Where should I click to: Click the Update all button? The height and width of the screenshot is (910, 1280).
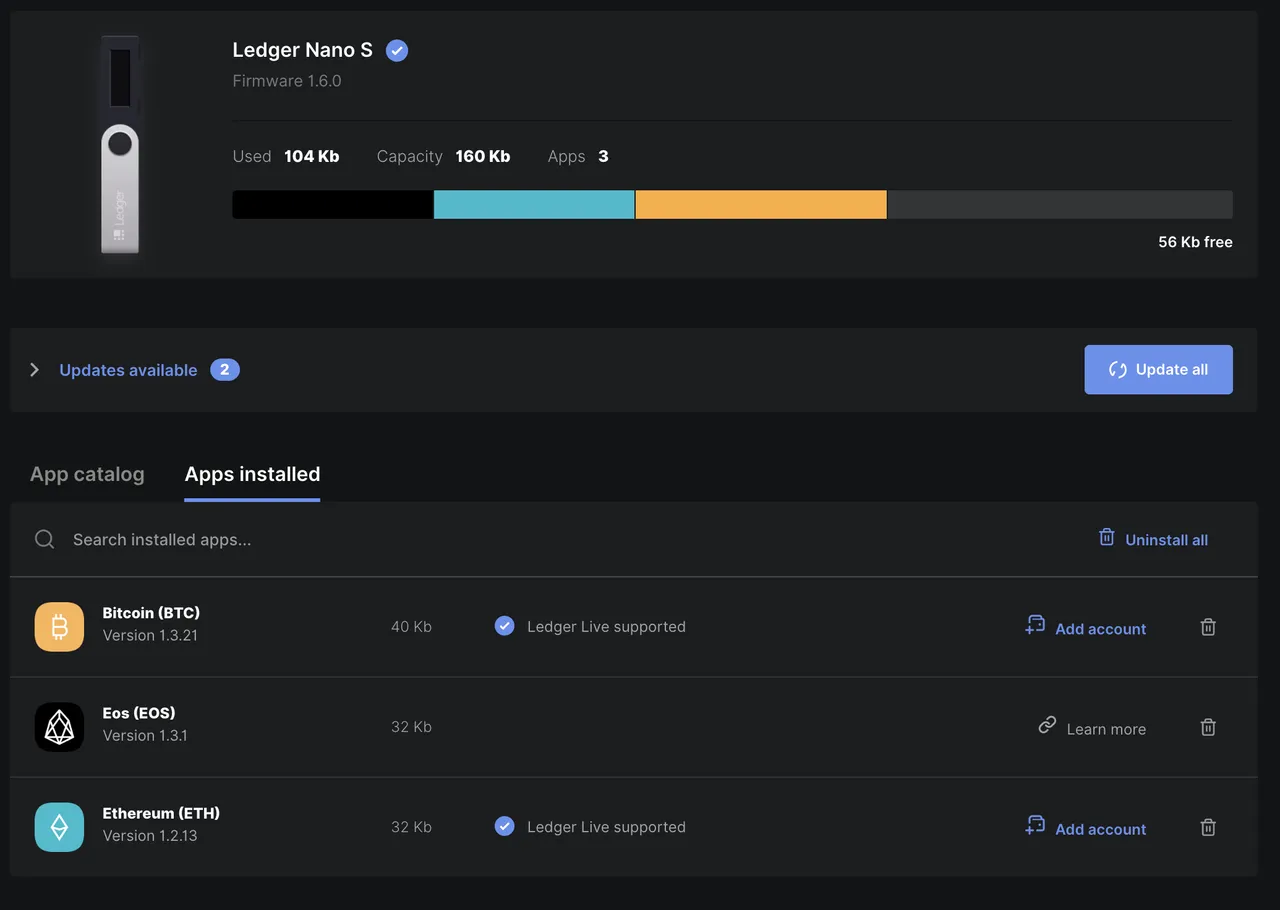1158,370
